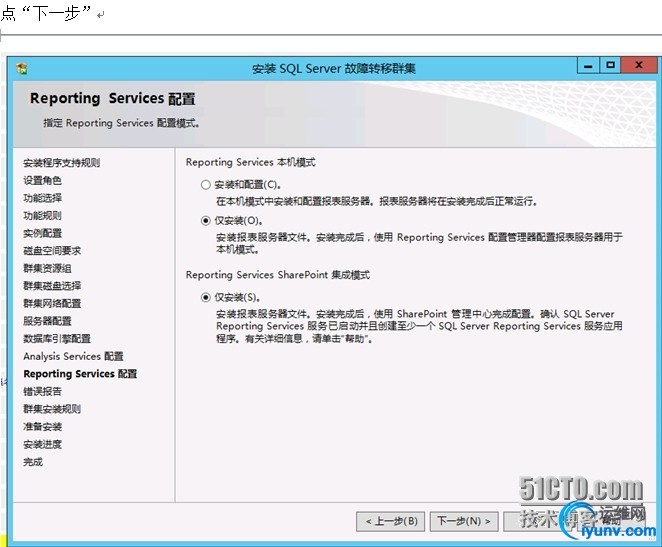Image resolution: width=662 pixels, height=547 pixels.
Task: Go to the 功能规则 step
Action: [43, 216]
